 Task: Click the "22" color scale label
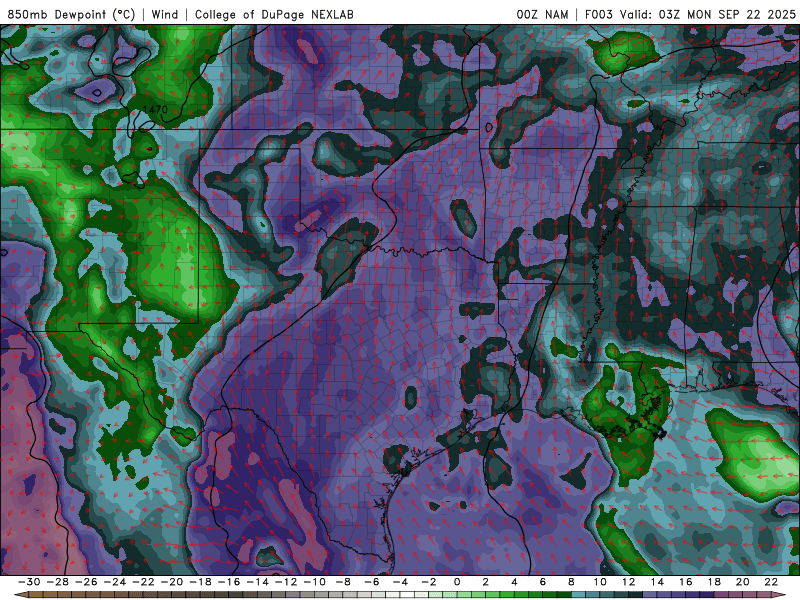pos(771,582)
